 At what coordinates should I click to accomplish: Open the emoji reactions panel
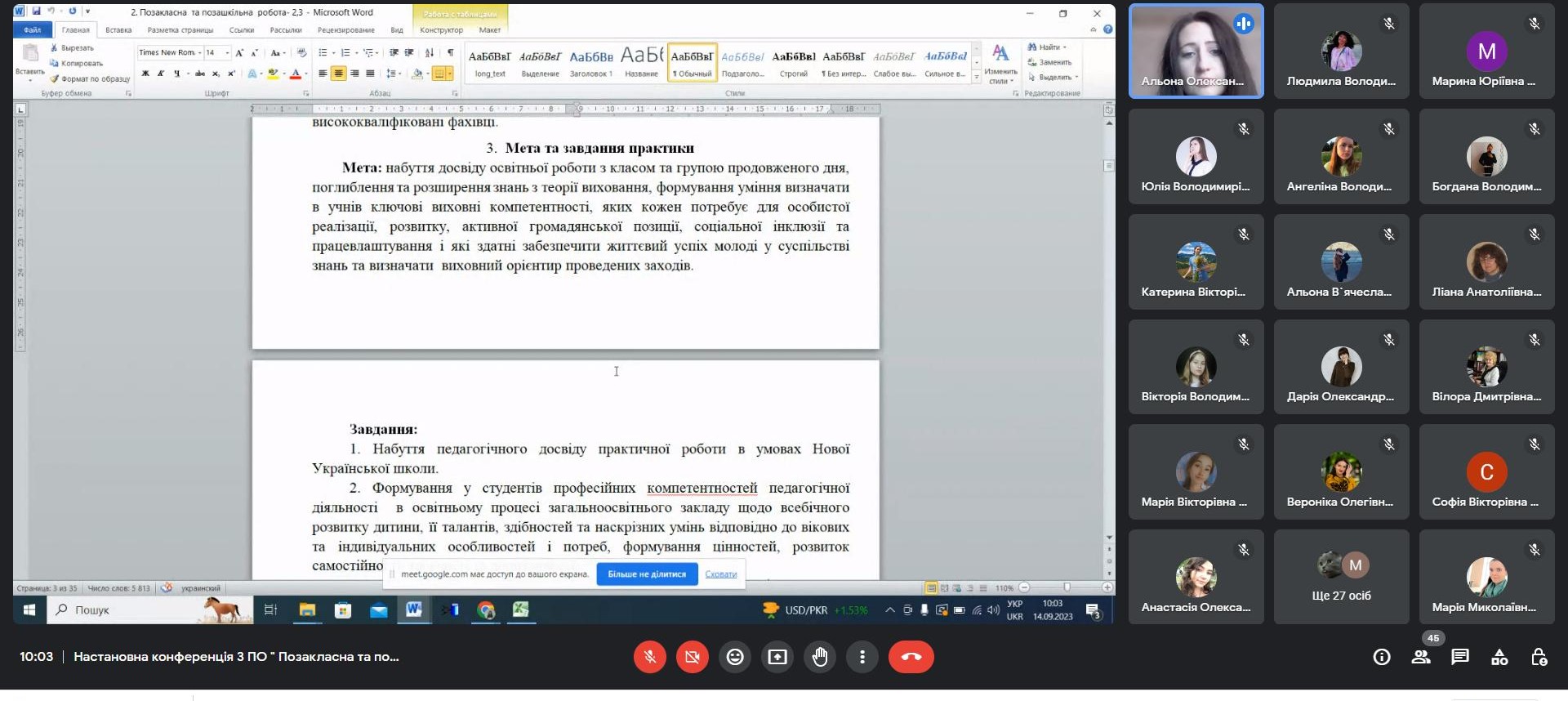tap(735, 657)
